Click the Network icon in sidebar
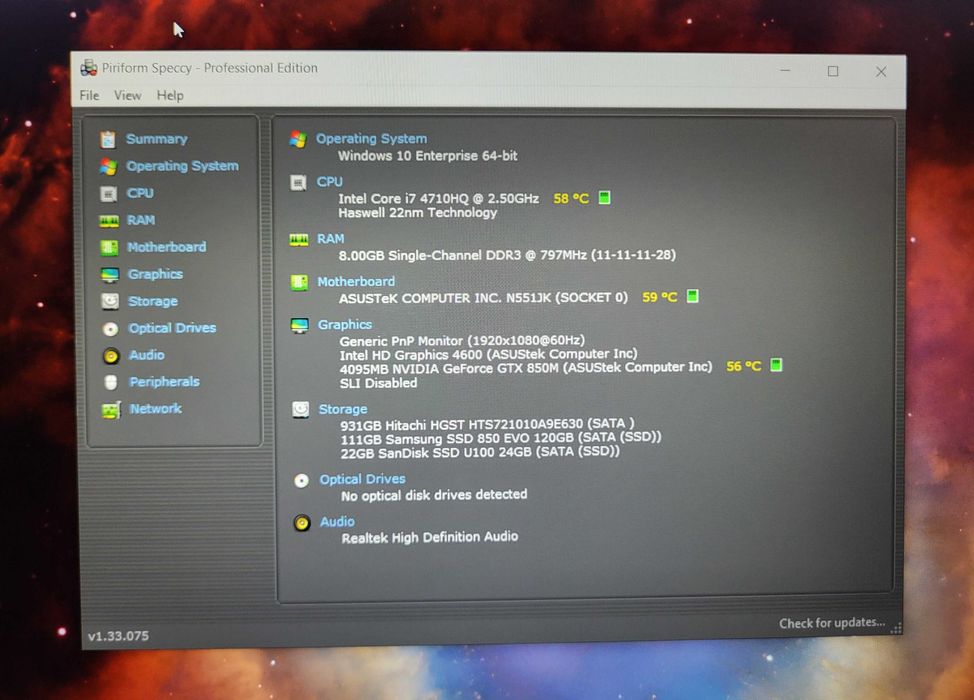Viewport: 974px width, 700px height. 111,410
